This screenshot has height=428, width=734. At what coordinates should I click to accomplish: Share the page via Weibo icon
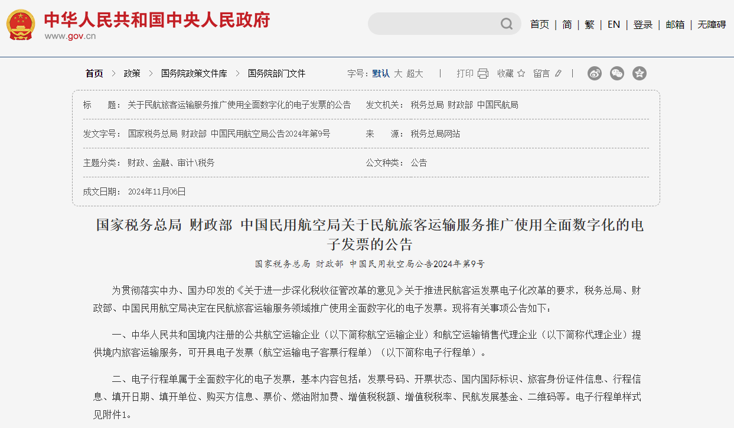pos(595,73)
